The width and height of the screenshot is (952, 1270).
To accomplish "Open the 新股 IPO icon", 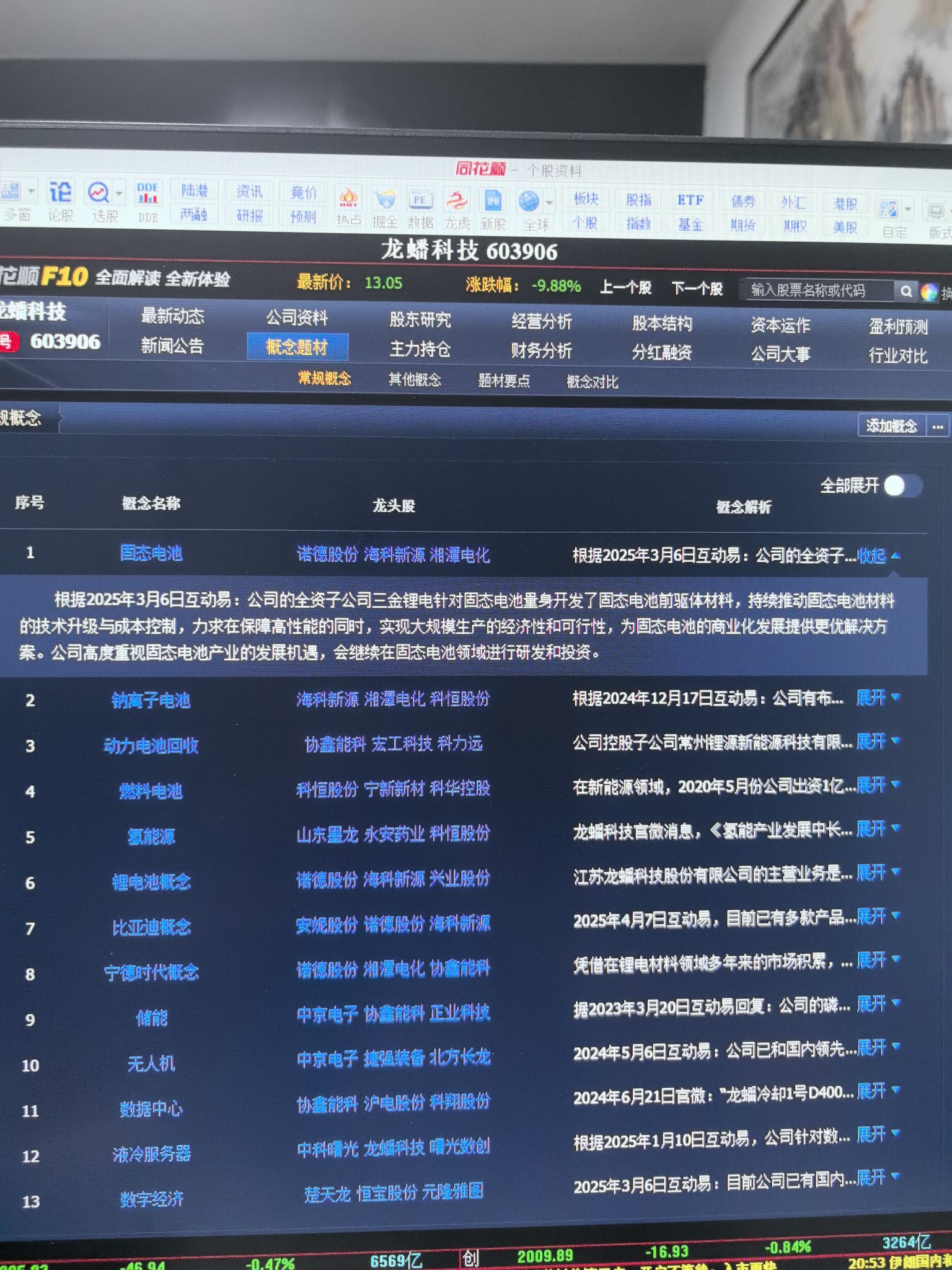I will (x=493, y=211).
